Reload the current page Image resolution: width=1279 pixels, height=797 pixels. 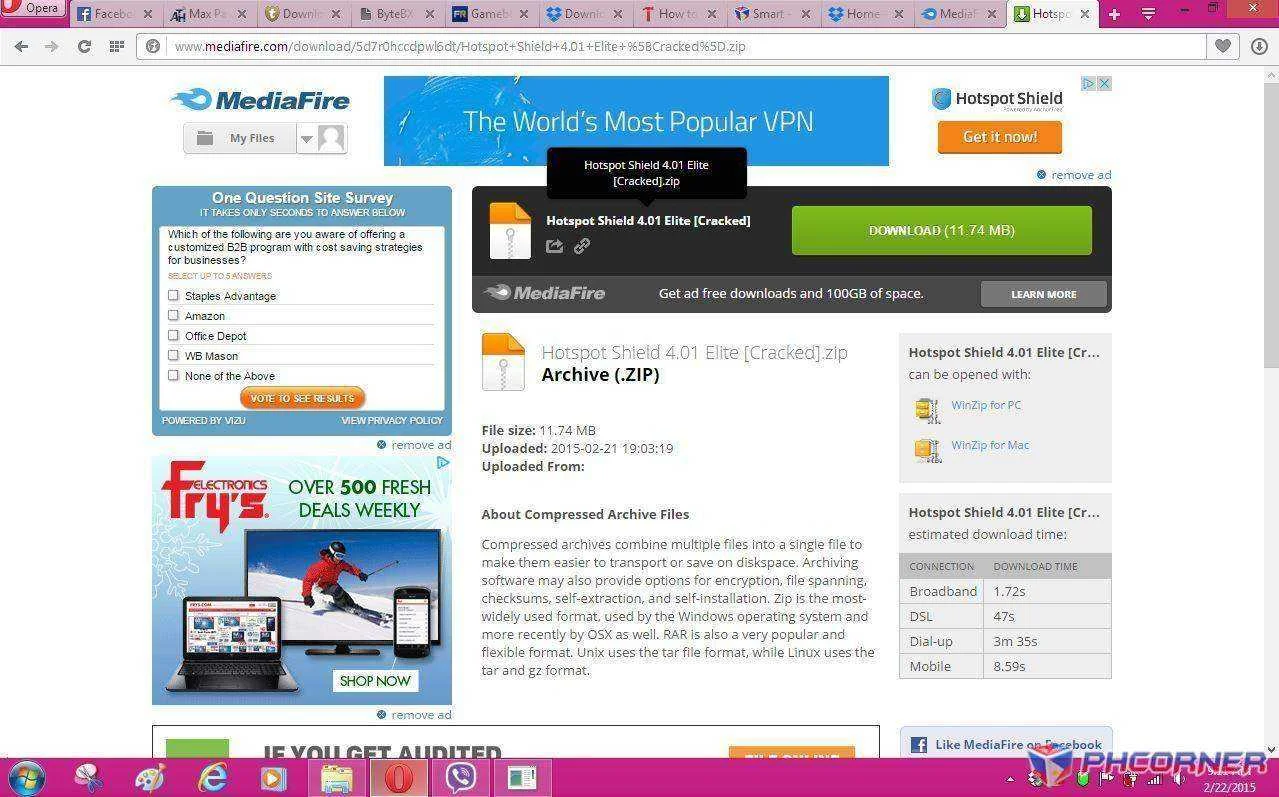coord(84,46)
